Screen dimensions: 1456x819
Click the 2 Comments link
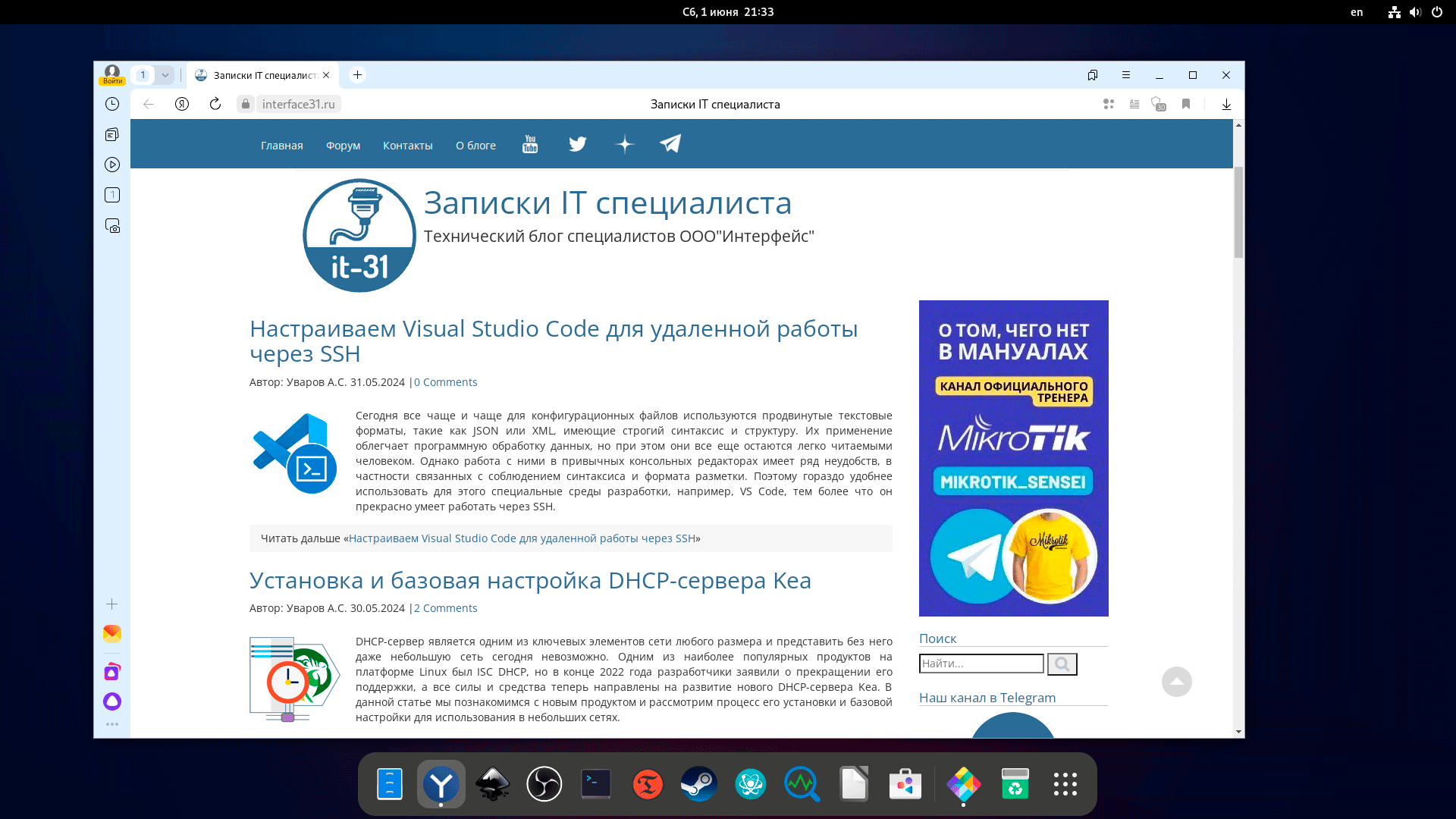tap(446, 608)
